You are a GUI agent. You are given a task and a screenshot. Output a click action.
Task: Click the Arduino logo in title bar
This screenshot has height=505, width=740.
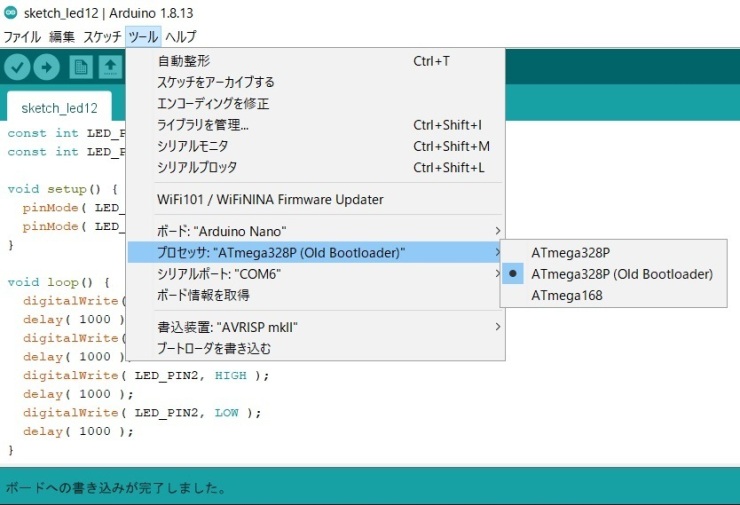[x=10, y=13]
